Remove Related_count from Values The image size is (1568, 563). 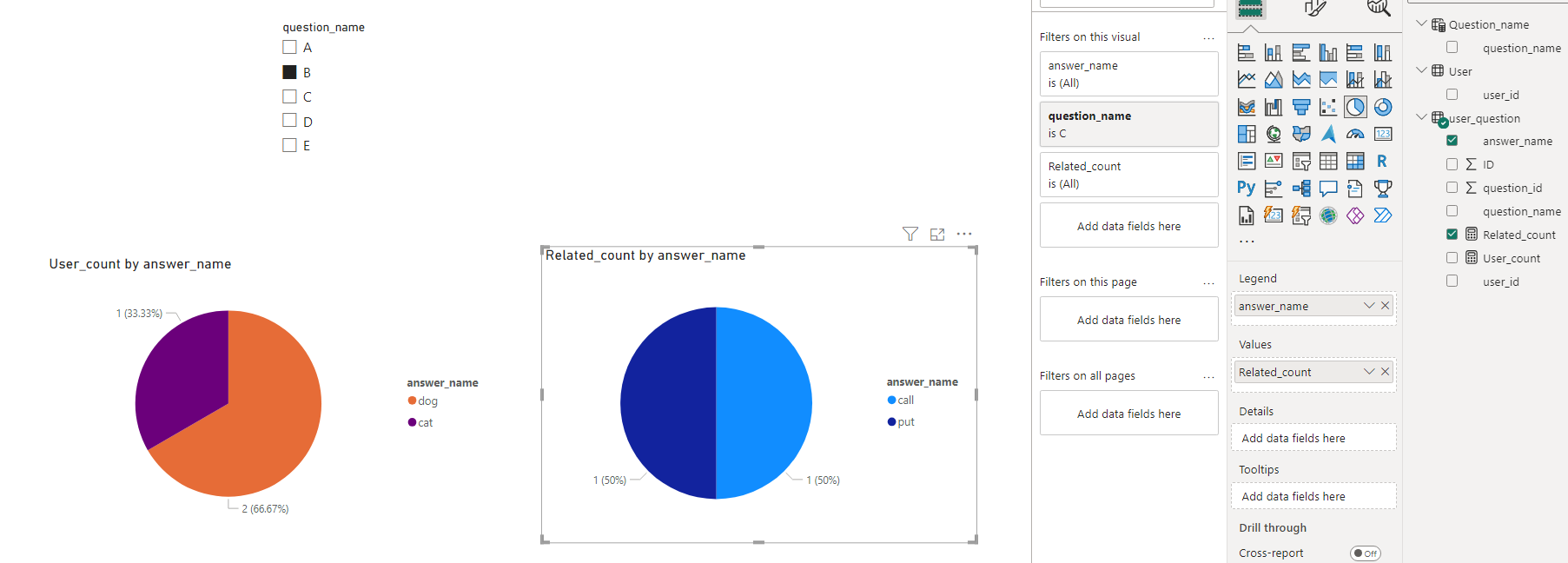pos(1385,372)
